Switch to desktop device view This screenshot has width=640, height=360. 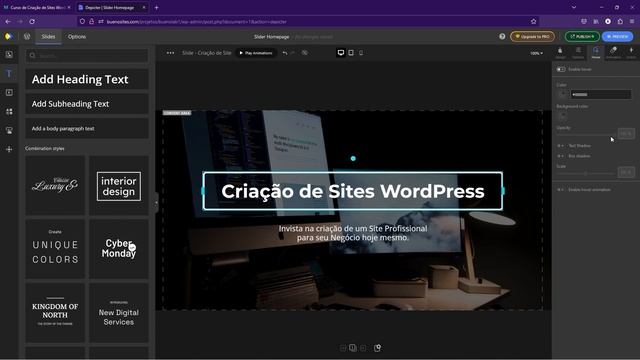tap(341, 53)
